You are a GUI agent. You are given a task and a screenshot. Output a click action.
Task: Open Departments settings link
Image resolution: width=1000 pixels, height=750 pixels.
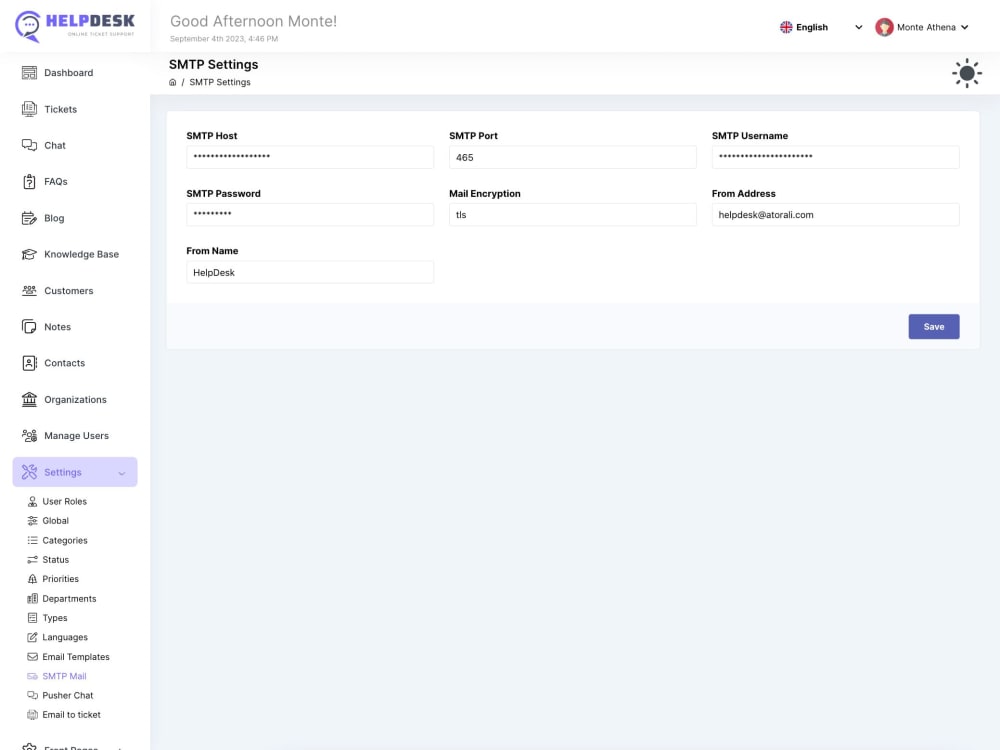tap(70, 599)
